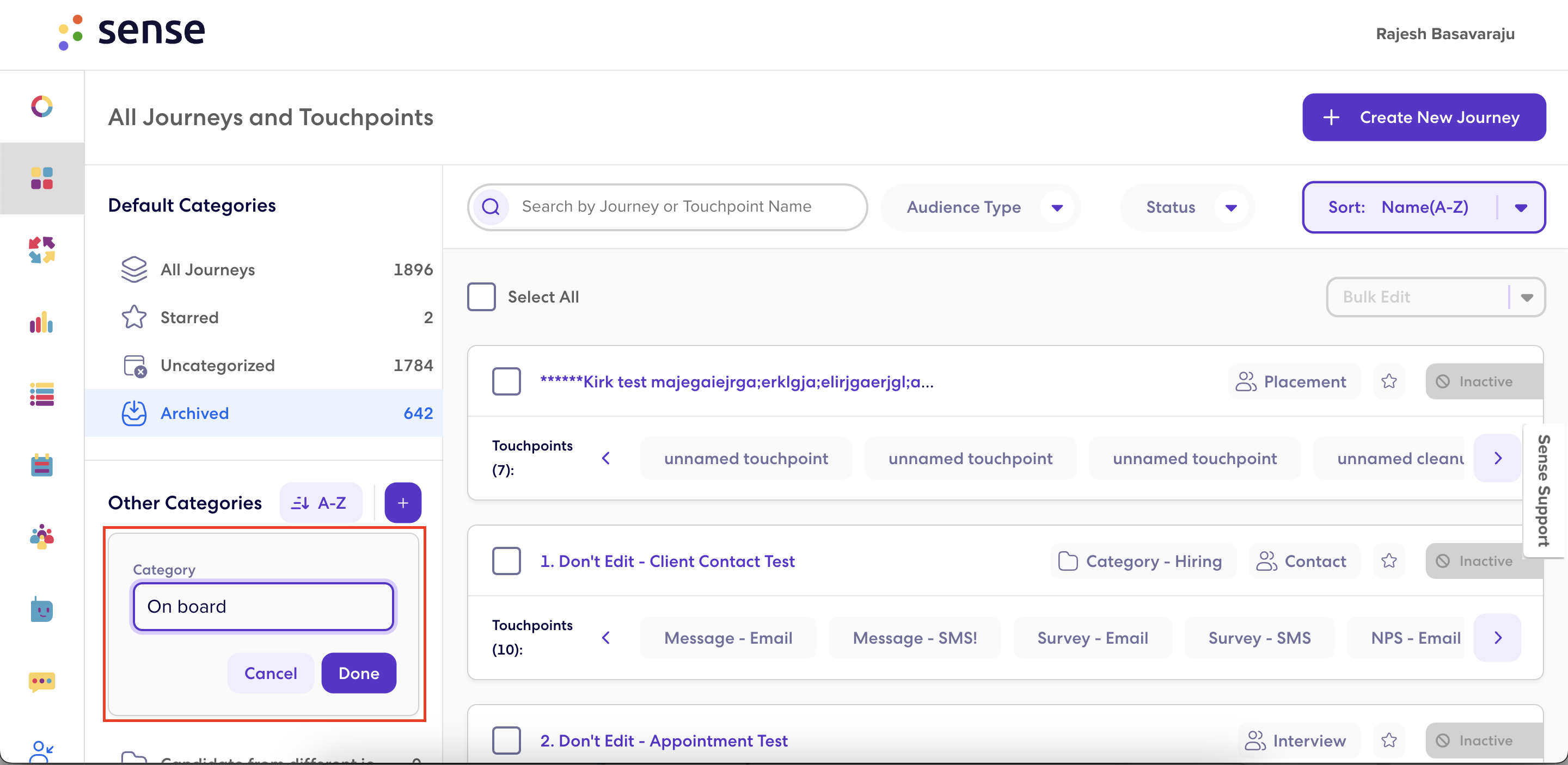The image size is (1568, 765).
Task: Select the Kirk test journey checkbox
Action: pos(506,381)
